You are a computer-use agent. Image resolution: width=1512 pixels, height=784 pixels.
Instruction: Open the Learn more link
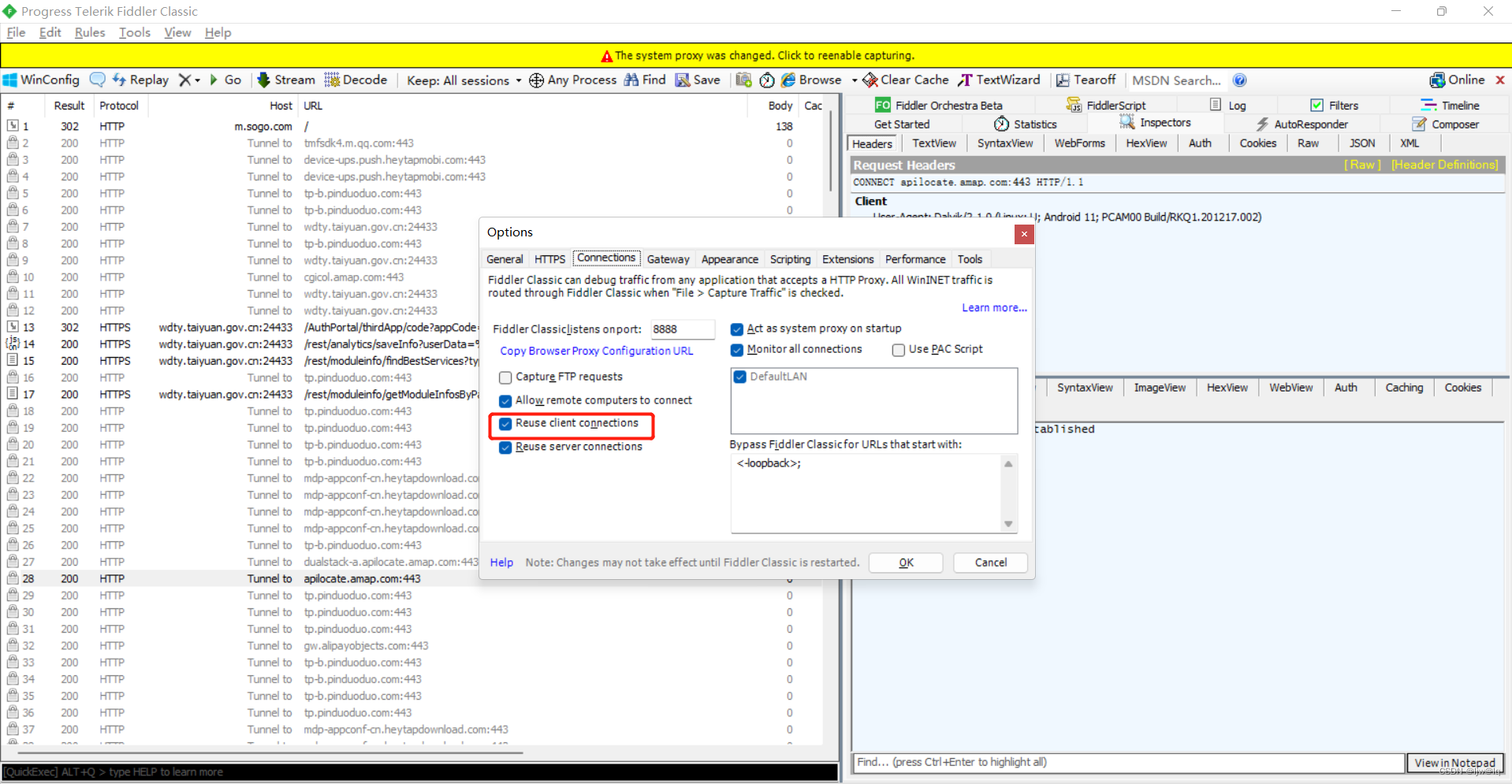click(994, 308)
